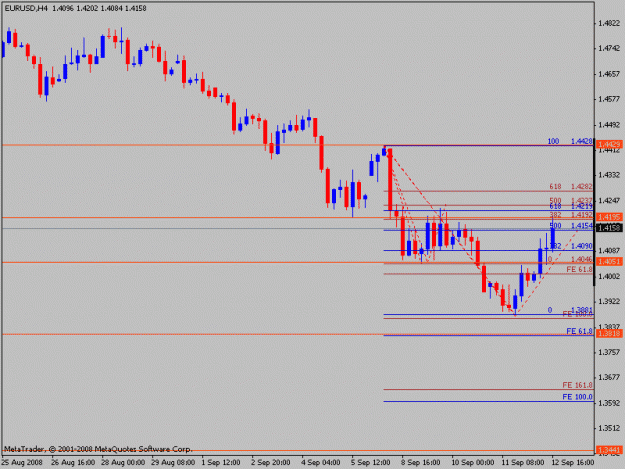Select the 12 Sep 16:00 time label
The image size is (625, 469).
click(x=573, y=462)
